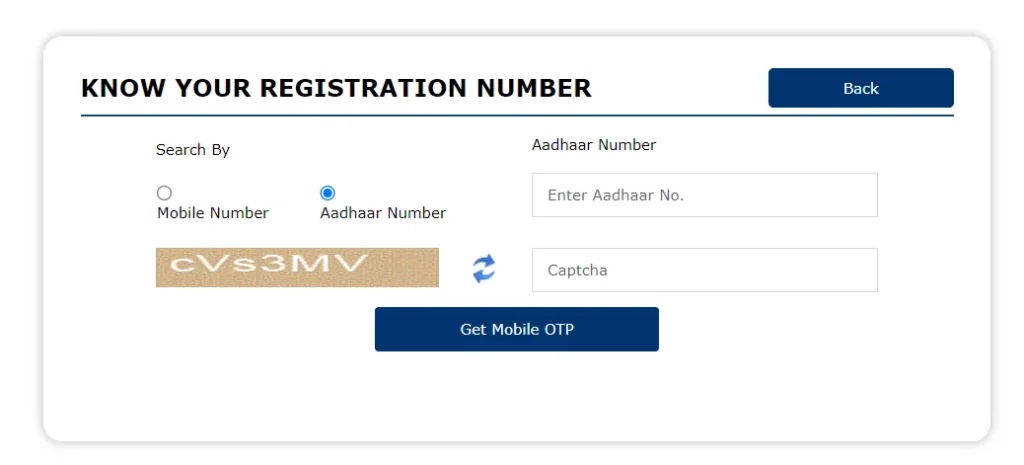Go back using the Back button
The image size is (1024, 465).
(x=861, y=88)
